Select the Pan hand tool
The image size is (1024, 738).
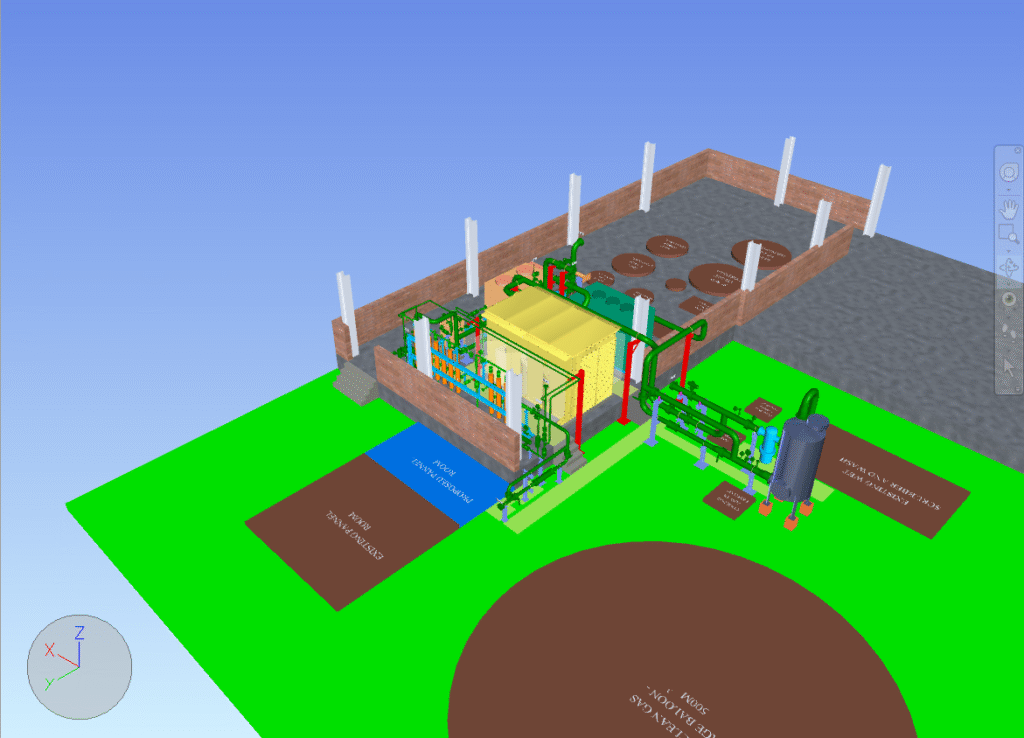pos(1009,210)
